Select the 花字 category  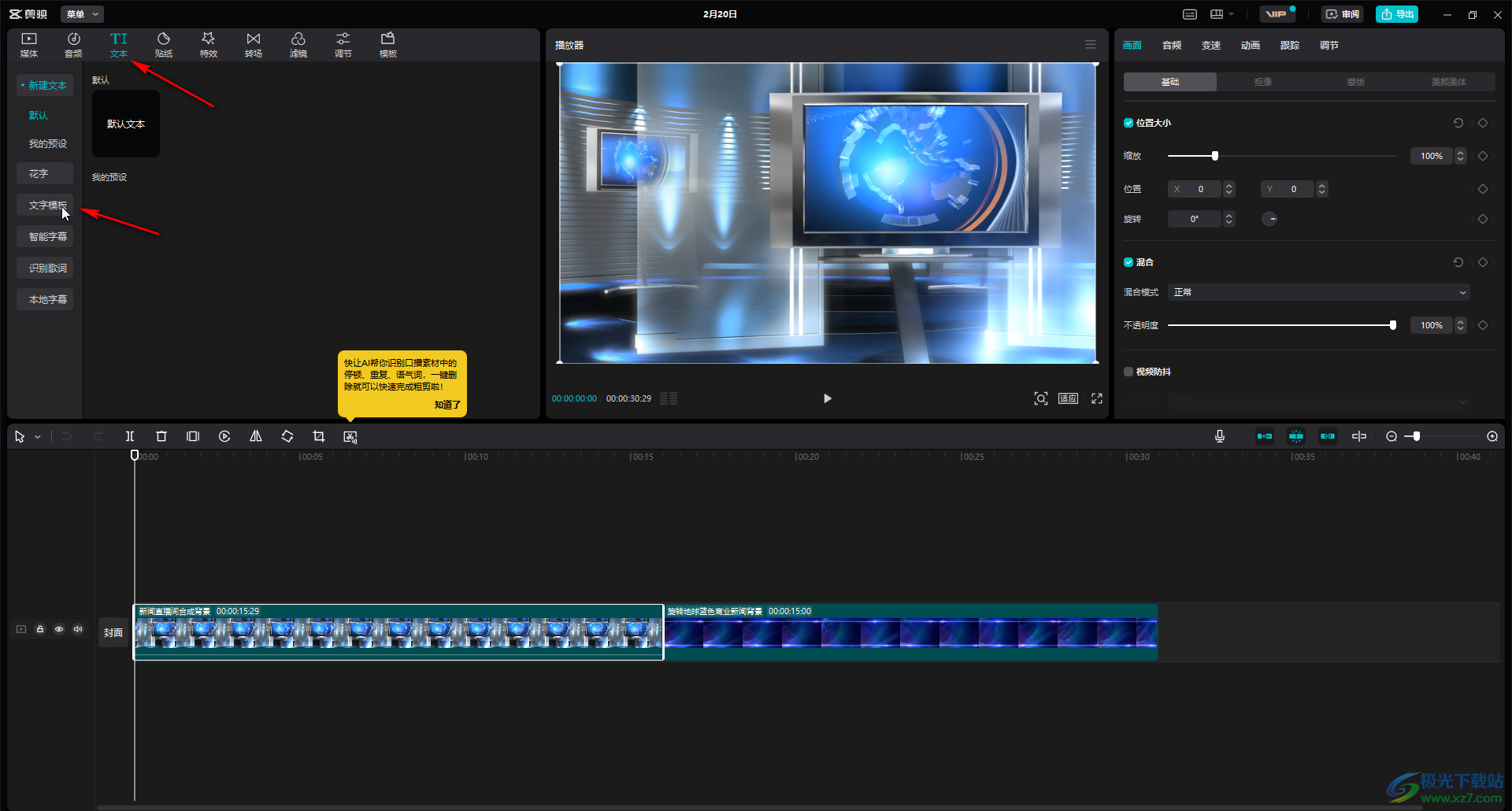(45, 173)
